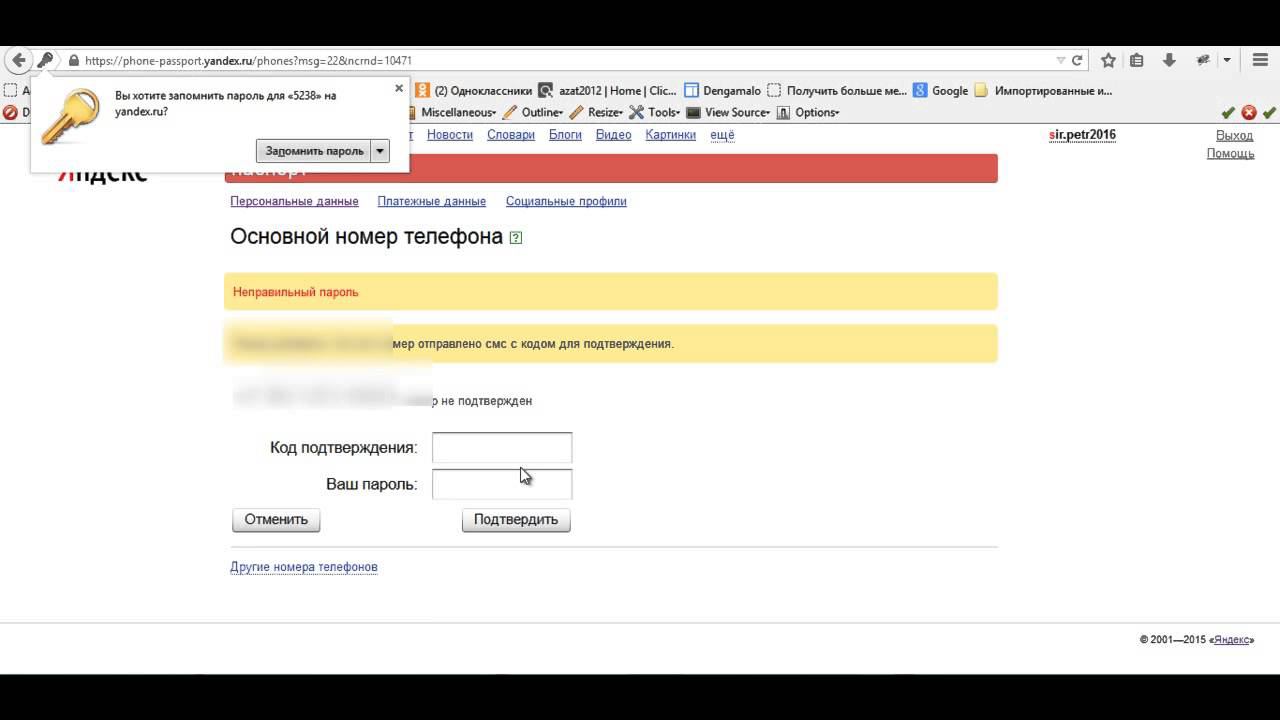The image size is (1280, 720).
Task: Open the Видео link
Action: tap(614, 135)
